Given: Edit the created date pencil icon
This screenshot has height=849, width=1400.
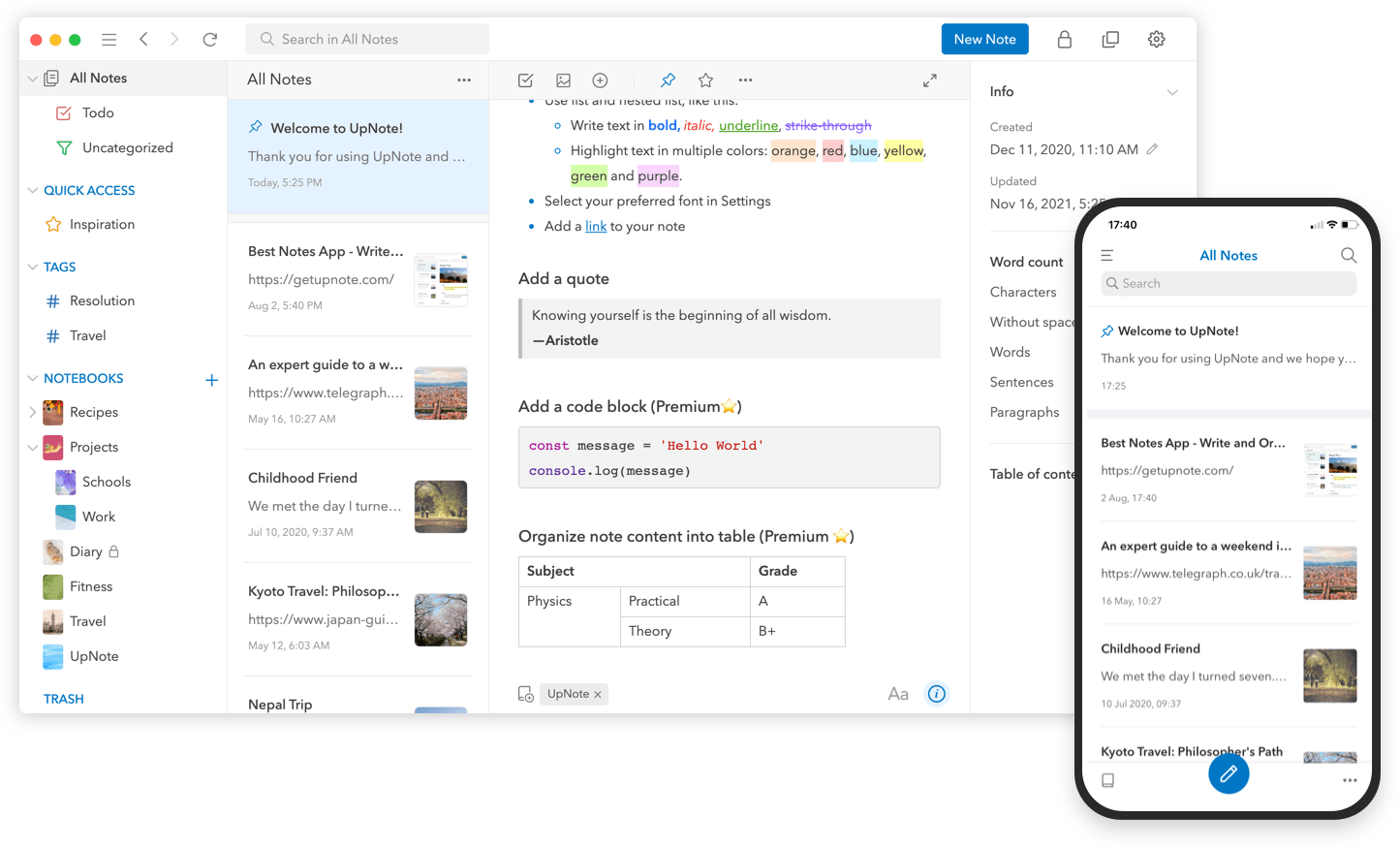Looking at the screenshot, I should tap(1152, 149).
